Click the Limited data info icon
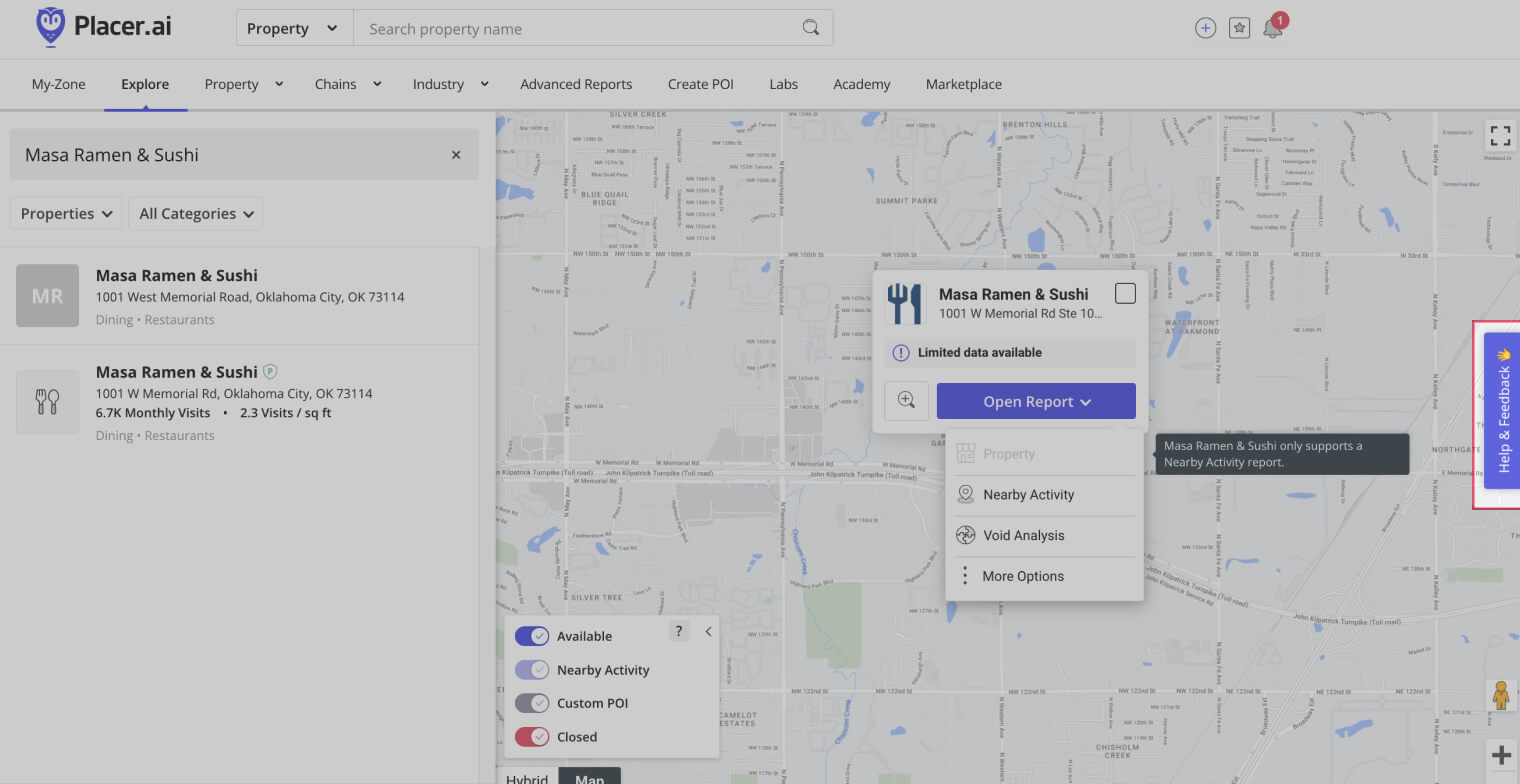 coord(901,352)
